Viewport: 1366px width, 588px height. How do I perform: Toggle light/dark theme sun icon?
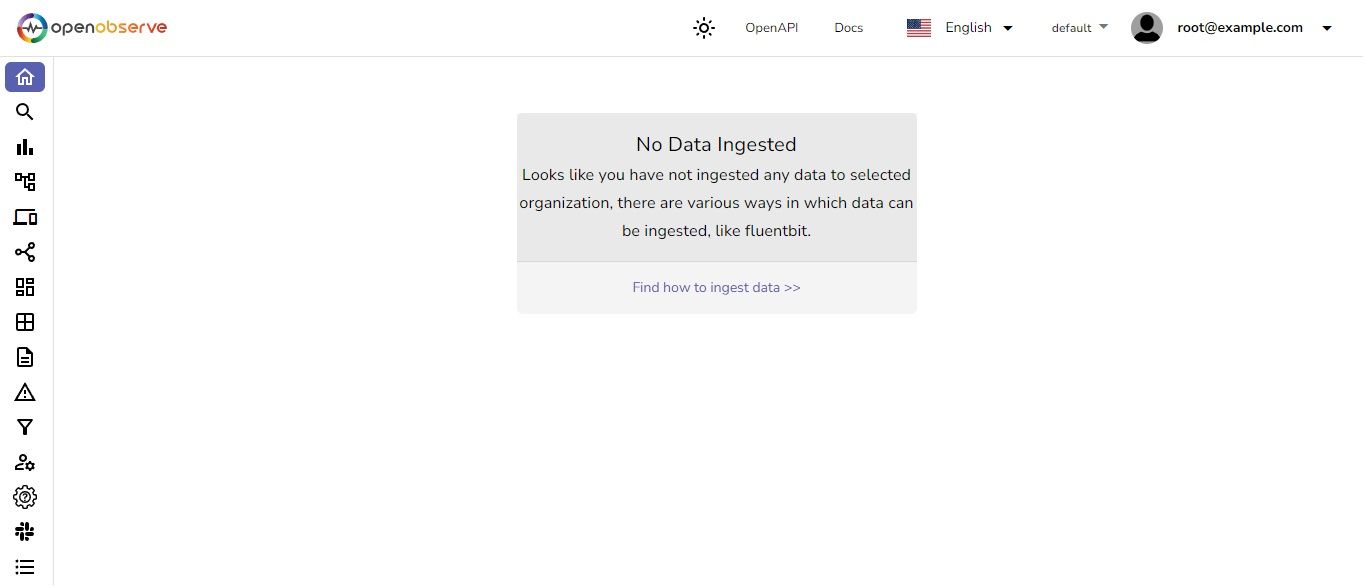[x=704, y=28]
